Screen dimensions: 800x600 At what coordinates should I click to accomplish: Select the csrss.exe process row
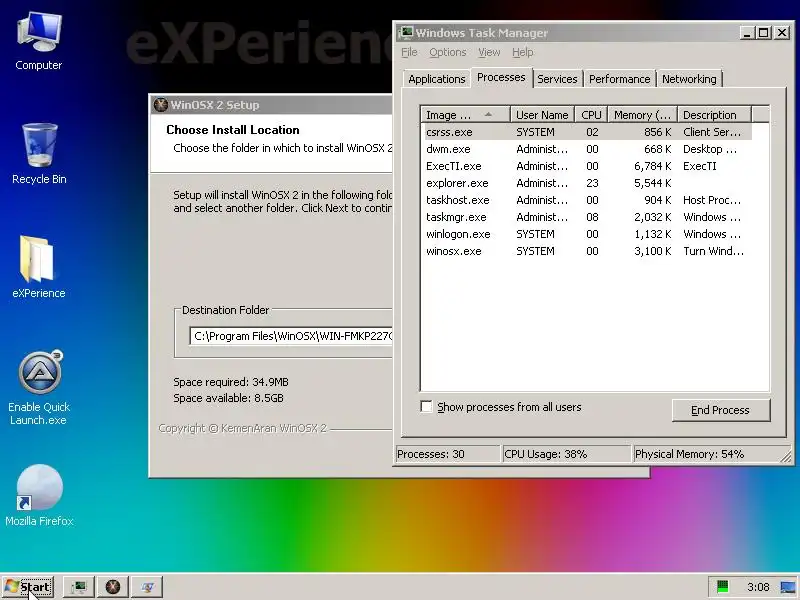tap(587, 132)
